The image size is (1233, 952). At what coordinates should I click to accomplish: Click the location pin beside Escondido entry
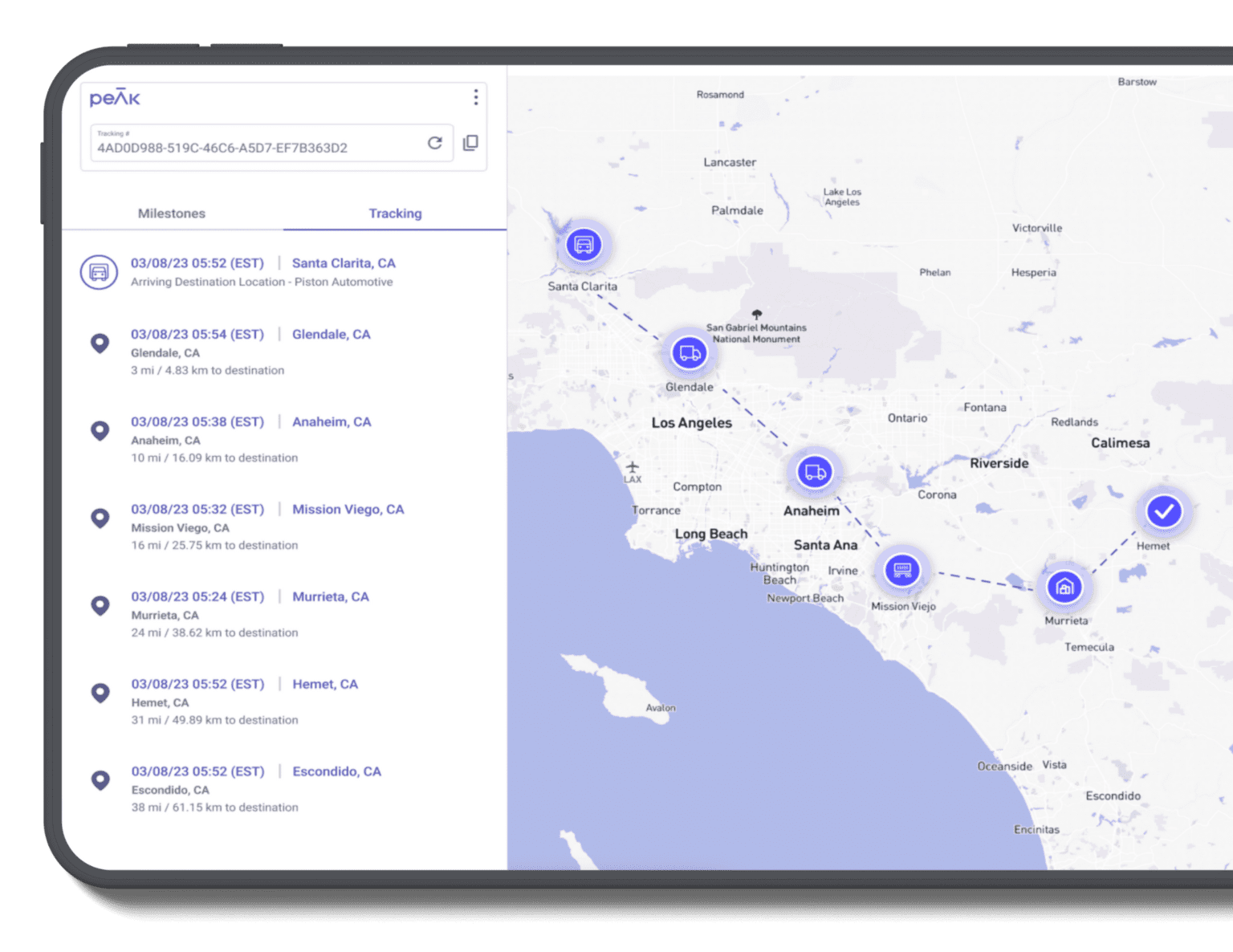[x=100, y=780]
